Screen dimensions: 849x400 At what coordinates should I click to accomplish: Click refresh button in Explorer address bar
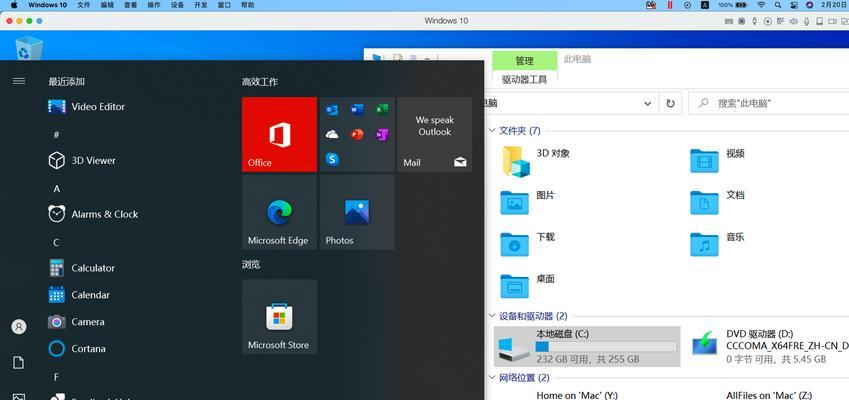(670, 103)
